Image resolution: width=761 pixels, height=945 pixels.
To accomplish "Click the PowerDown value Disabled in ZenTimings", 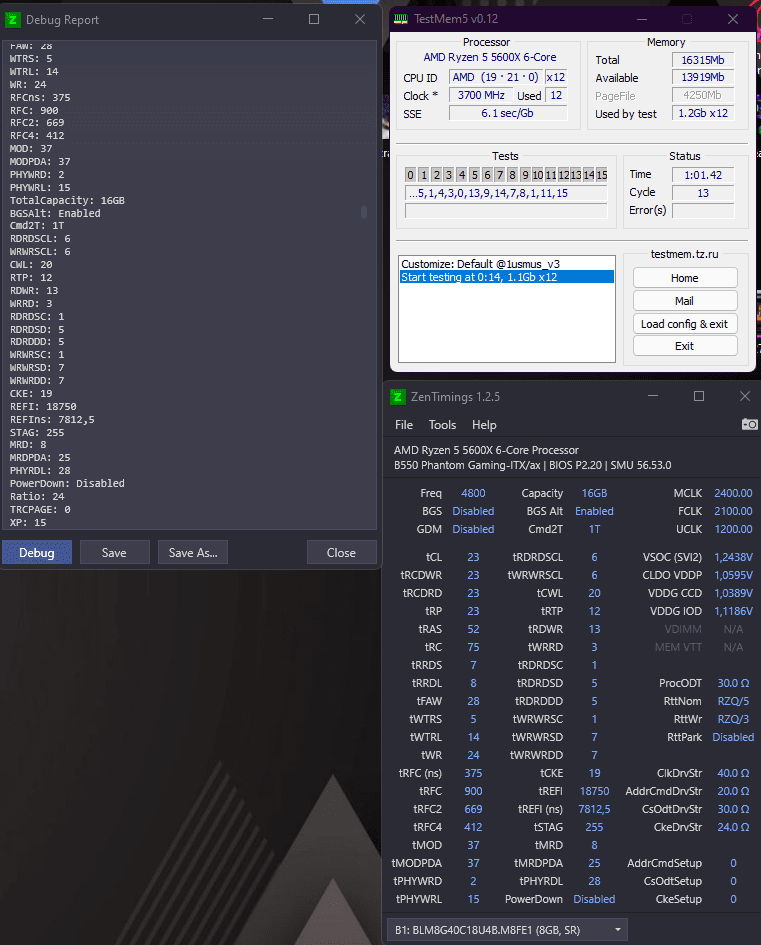I will pos(594,899).
